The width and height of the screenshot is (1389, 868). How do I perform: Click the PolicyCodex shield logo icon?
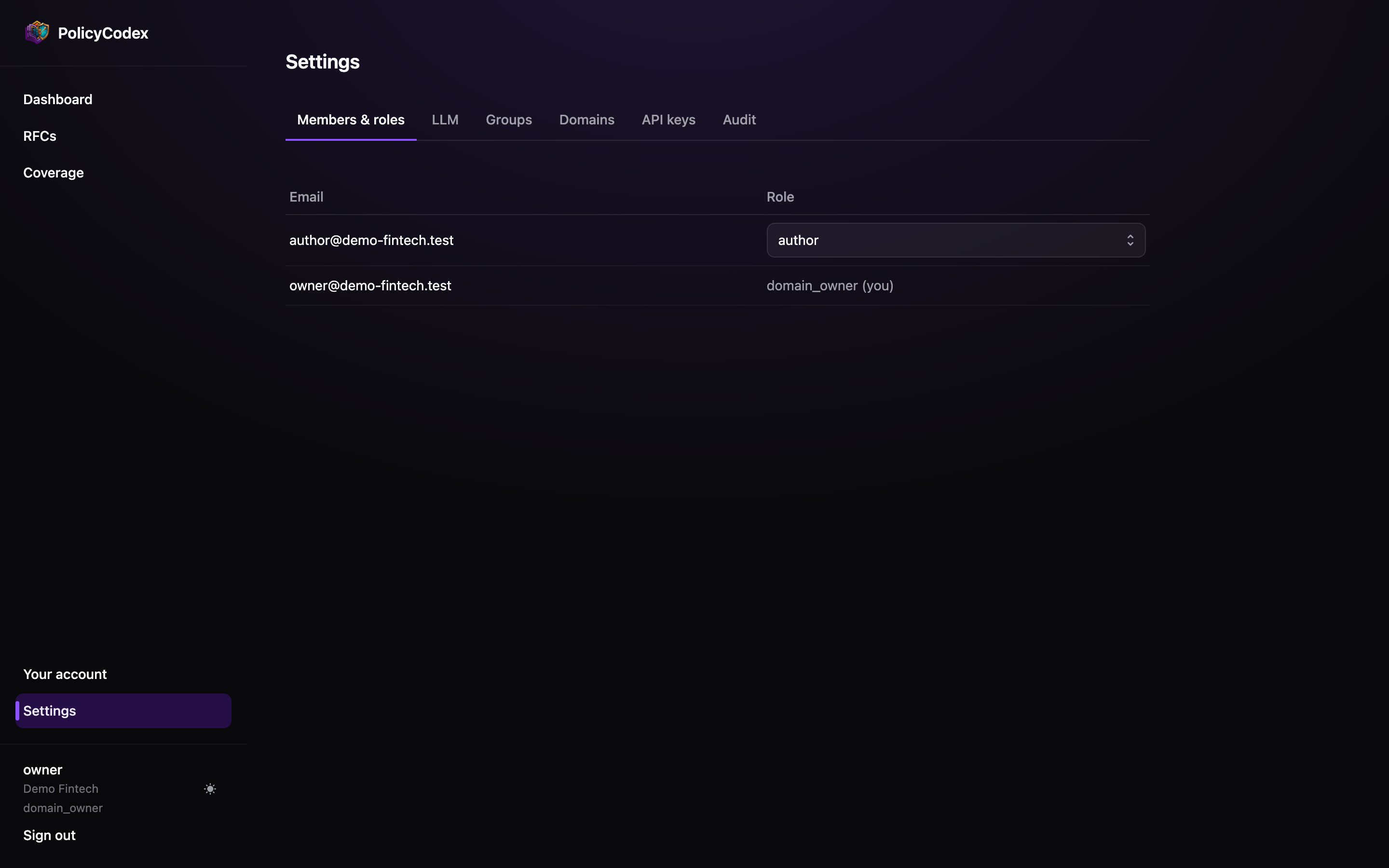tap(37, 33)
